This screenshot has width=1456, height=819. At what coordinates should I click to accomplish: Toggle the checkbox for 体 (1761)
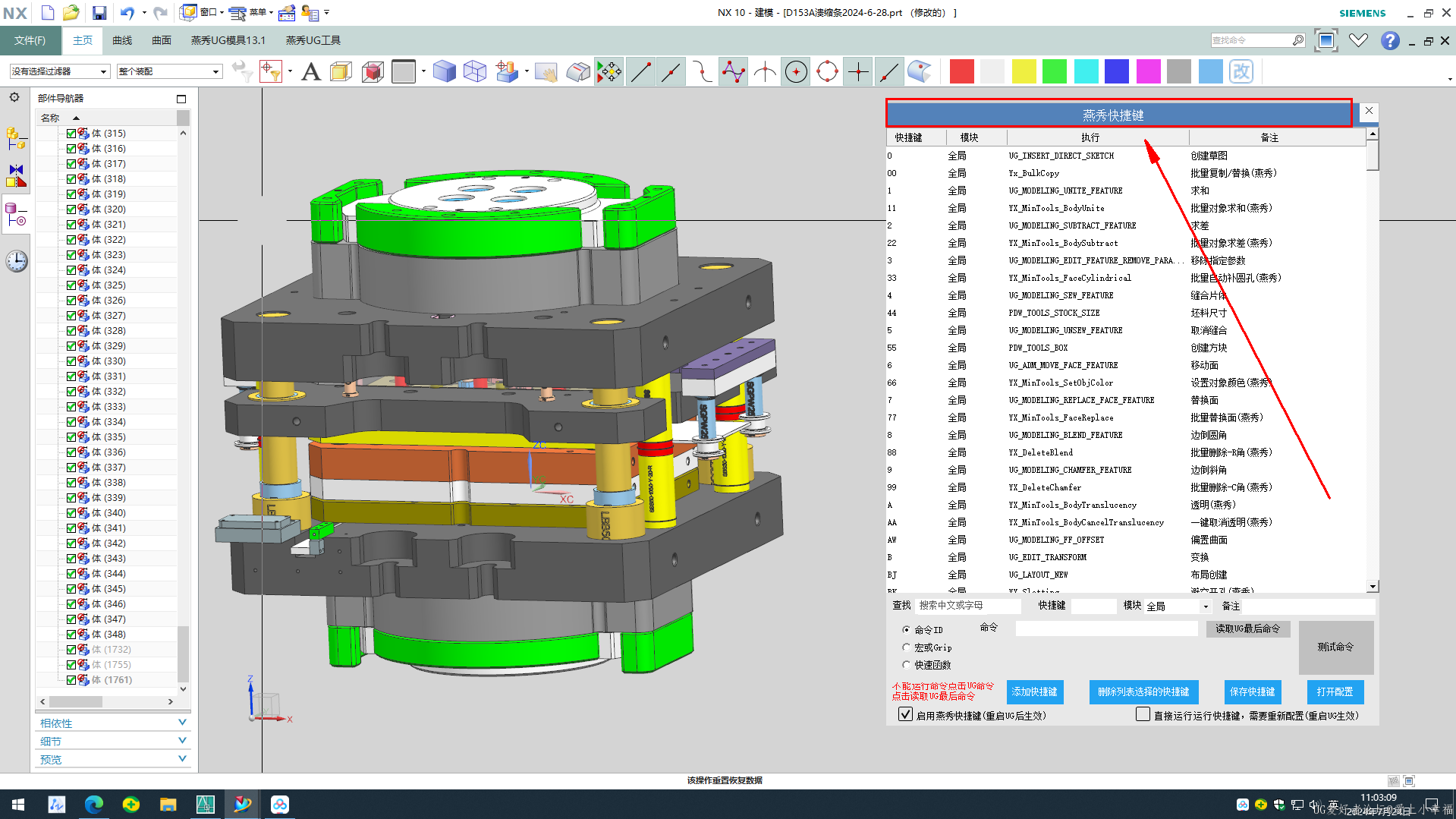pos(71,679)
